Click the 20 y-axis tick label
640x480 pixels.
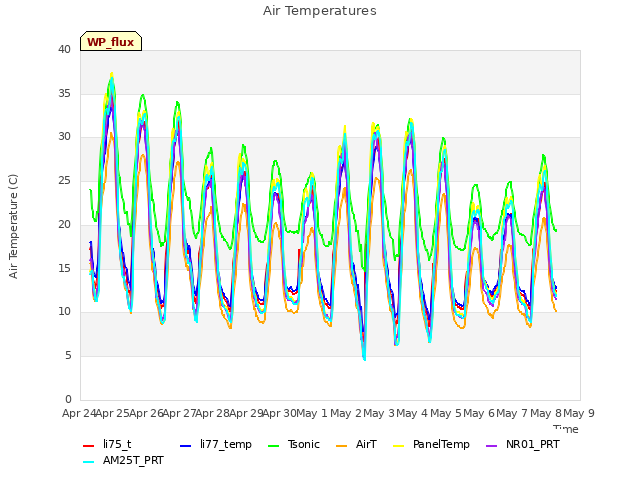point(64,224)
